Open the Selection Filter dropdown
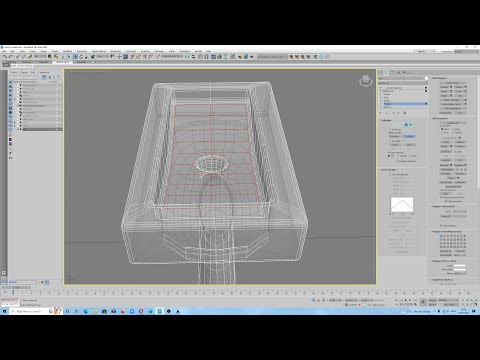Image resolution: width=480 pixels, height=360 pixels. point(40,57)
